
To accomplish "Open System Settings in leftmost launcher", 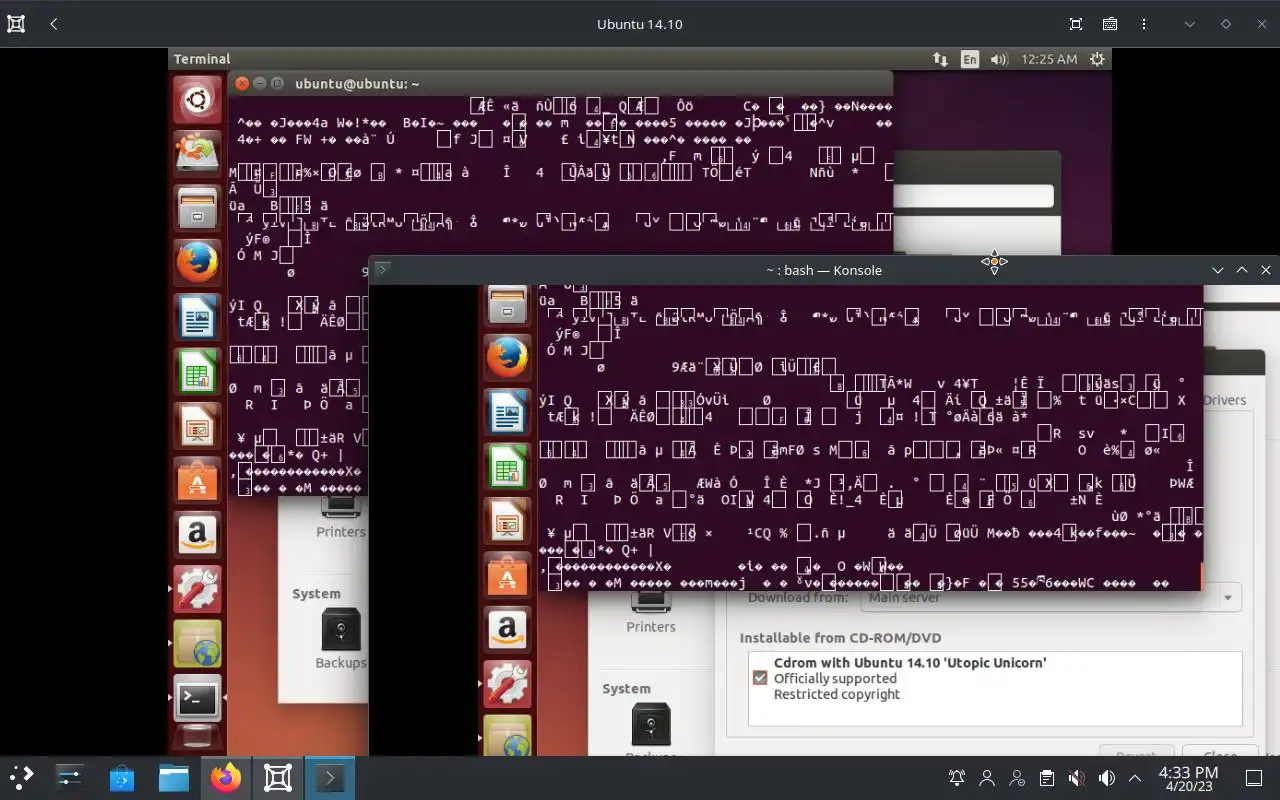I will (x=197, y=590).
